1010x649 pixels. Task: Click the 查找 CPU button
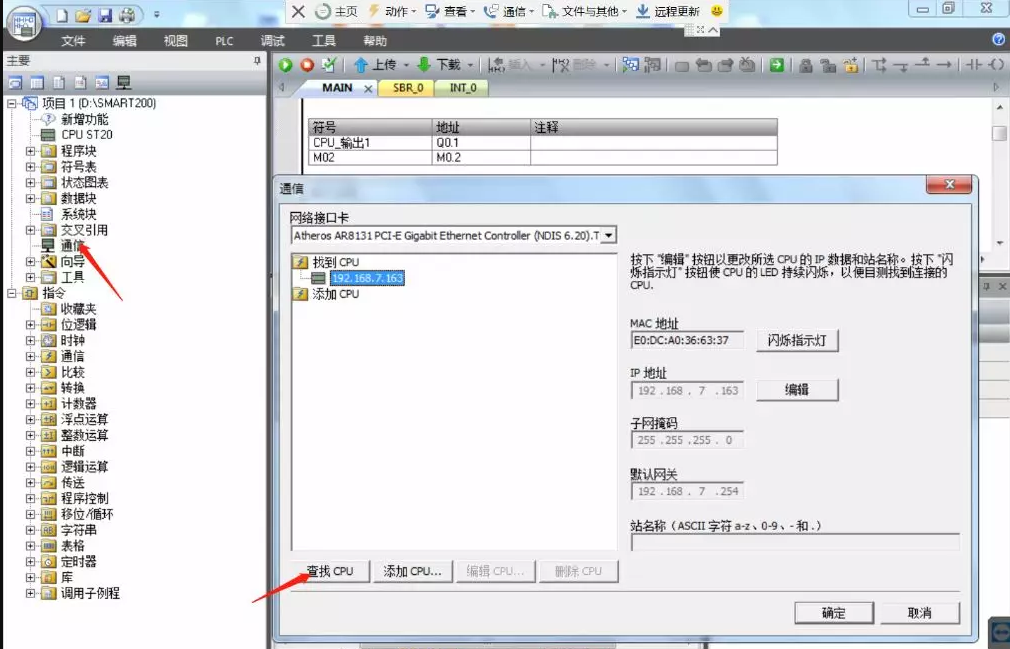(x=330, y=571)
